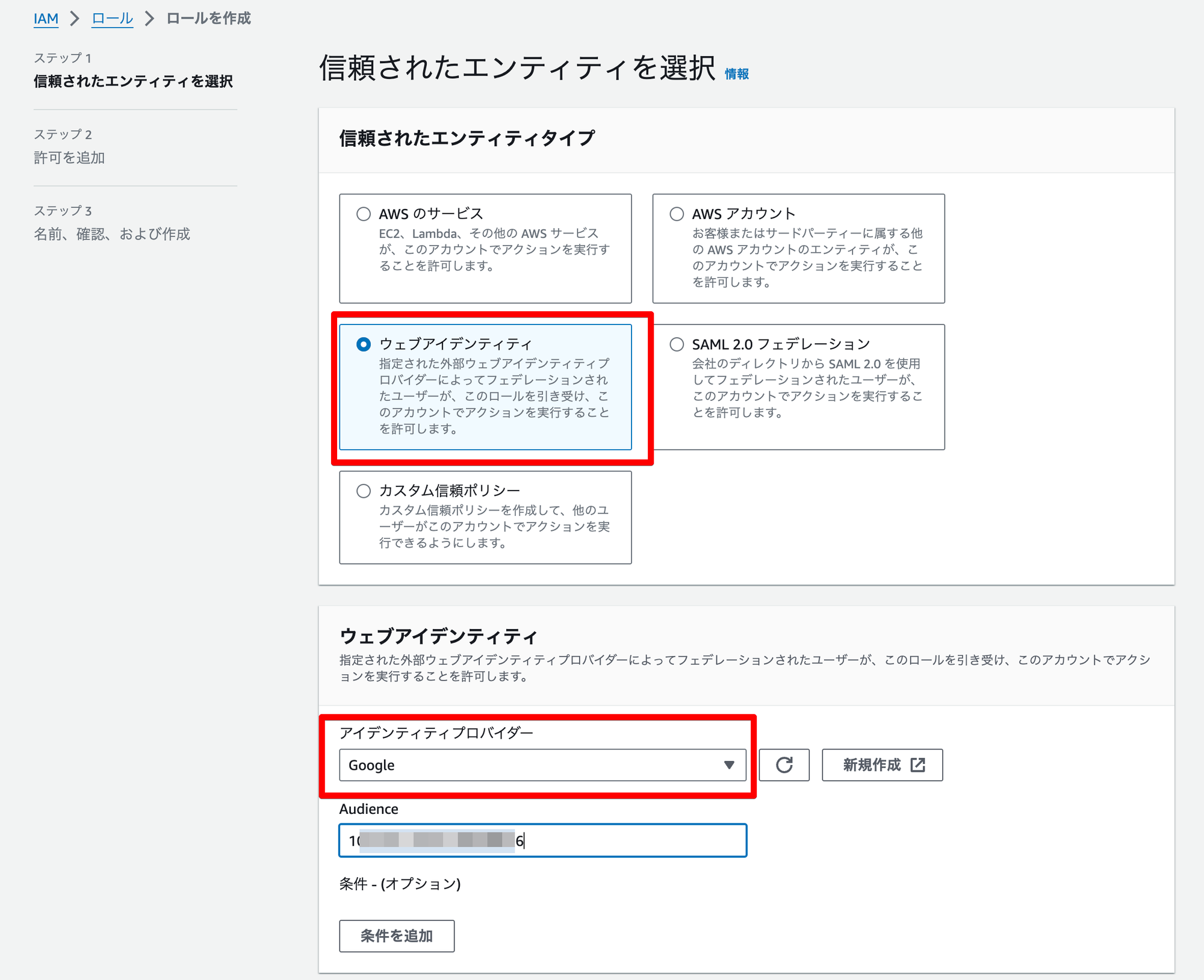Open the 情報 info link beside title

coord(736,74)
